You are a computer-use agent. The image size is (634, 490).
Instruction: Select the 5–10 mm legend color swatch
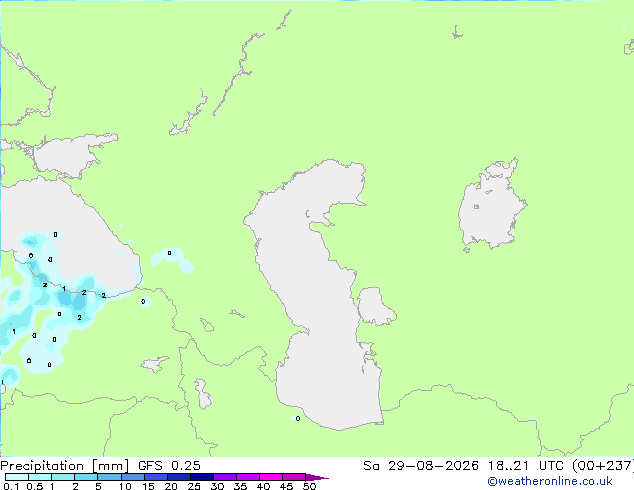(x=109, y=477)
